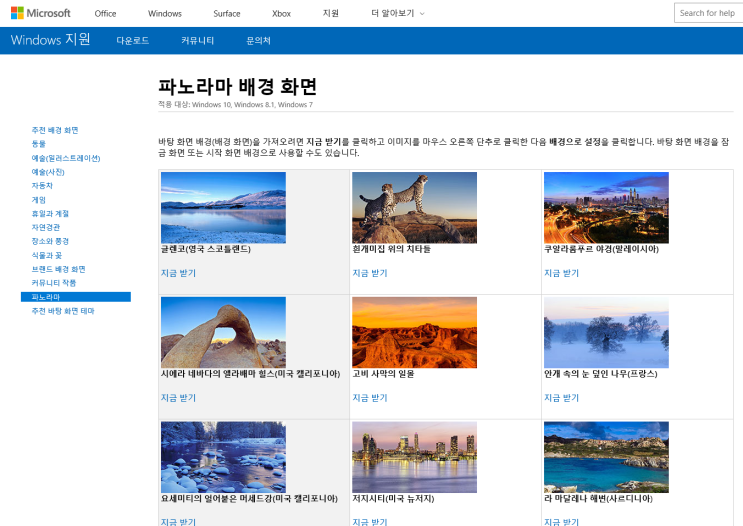Screen dimensions: 743x526
Task: Open the Office link in top navigation
Action: pos(105,13)
